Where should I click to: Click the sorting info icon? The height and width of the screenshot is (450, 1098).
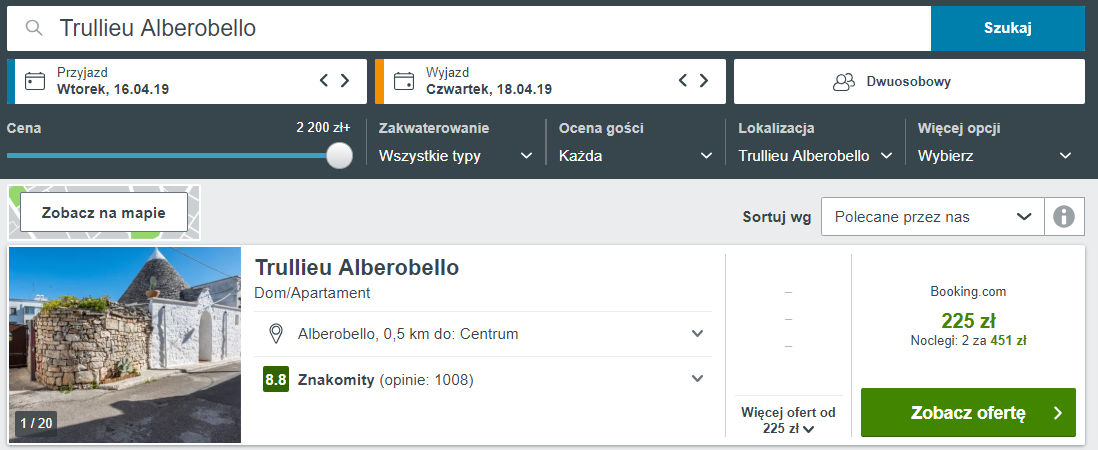point(1064,217)
